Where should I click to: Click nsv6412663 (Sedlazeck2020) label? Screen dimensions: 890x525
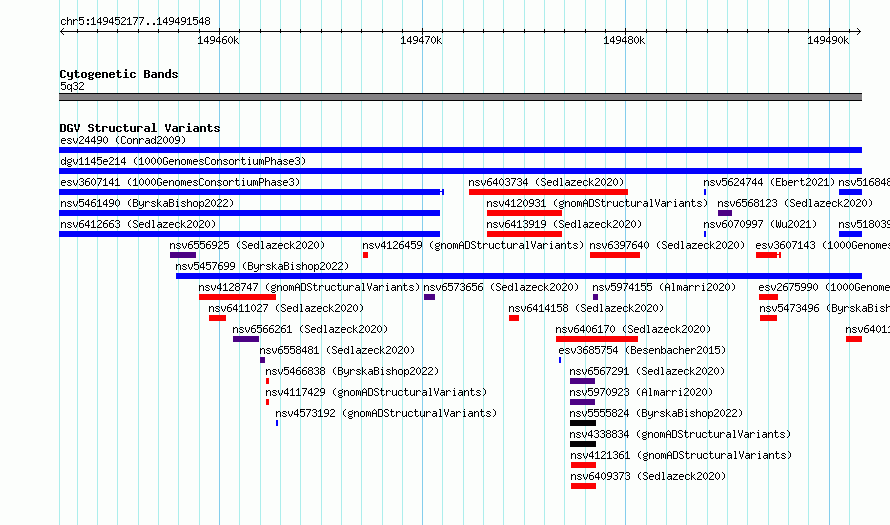click(138, 224)
